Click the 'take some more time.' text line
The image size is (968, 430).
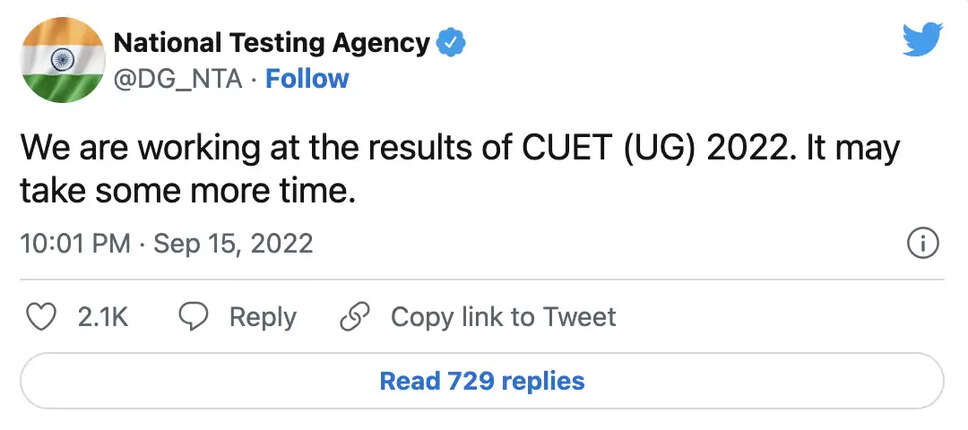[188, 190]
